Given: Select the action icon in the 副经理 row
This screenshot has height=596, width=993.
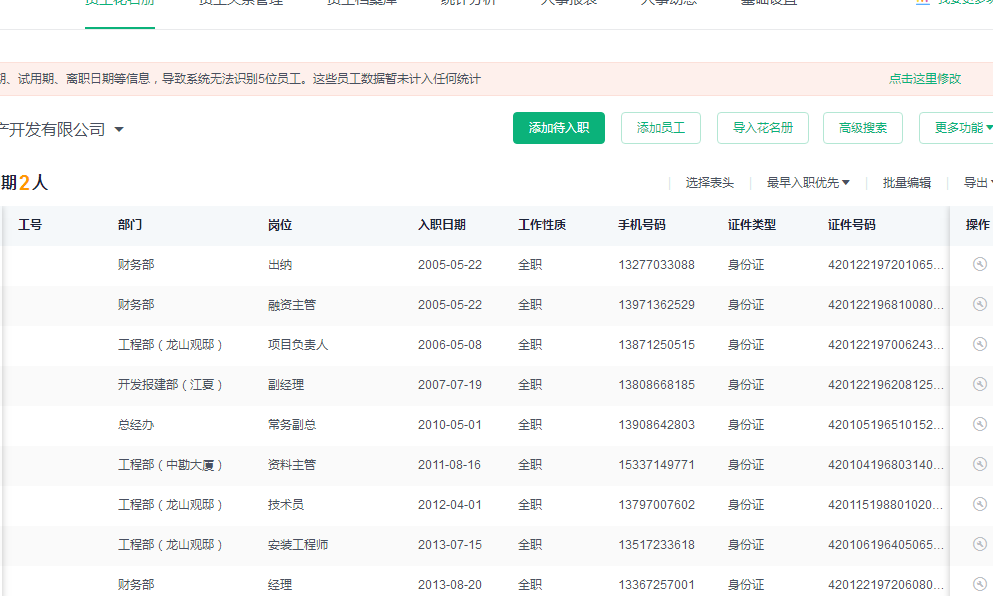Looking at the screenshot, I should [x=980, y=385].
